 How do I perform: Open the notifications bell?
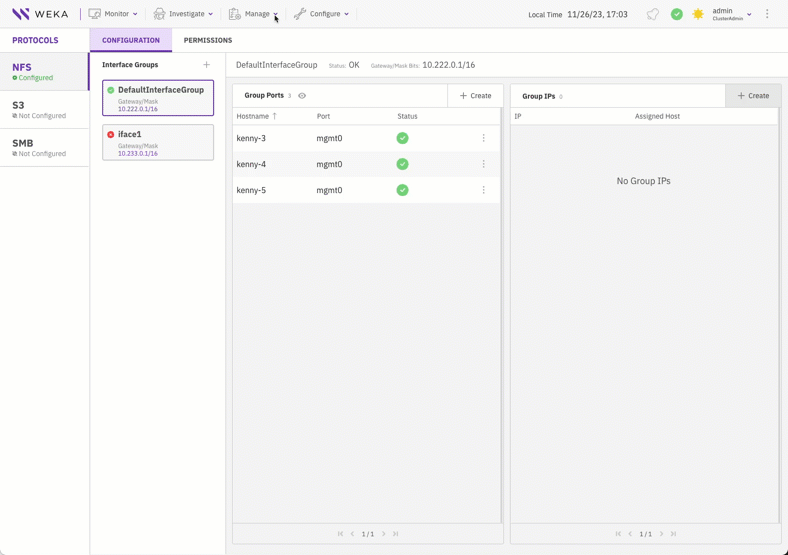pyautogui.click(x=653, y=14)
